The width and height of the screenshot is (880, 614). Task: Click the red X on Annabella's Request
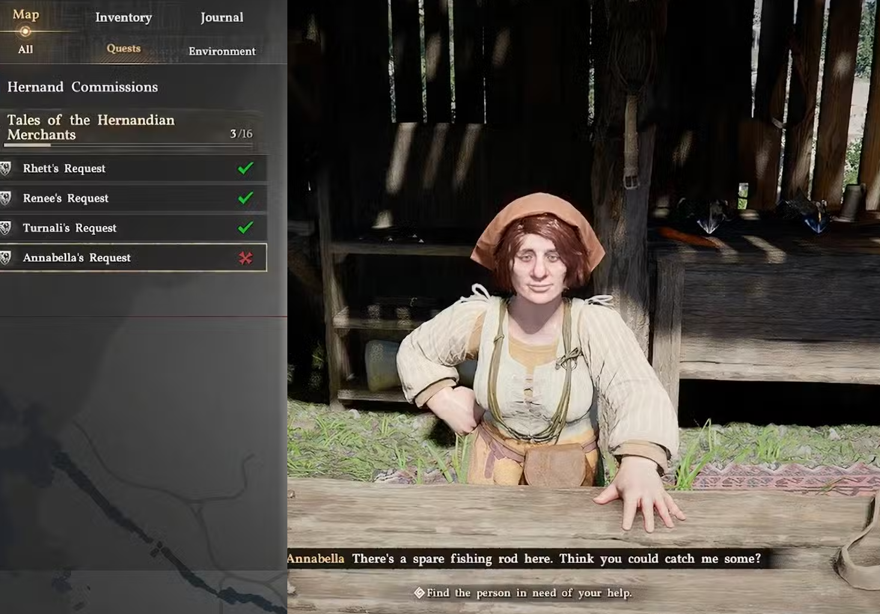(245, 258)
